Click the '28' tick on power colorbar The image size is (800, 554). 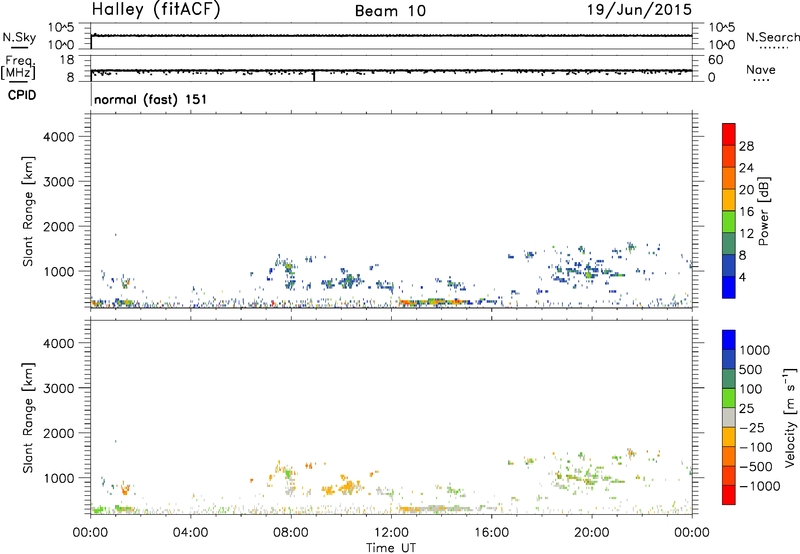click(746, 146)
